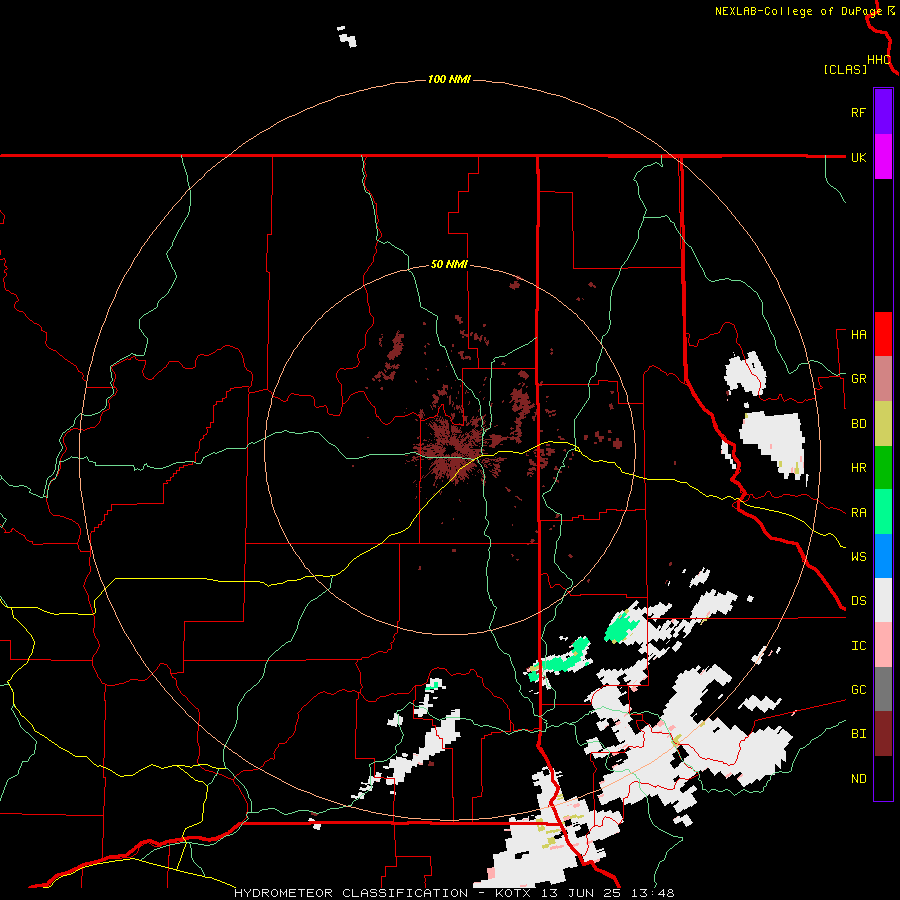Click the 100 NMI range ring label

point(449,79)
